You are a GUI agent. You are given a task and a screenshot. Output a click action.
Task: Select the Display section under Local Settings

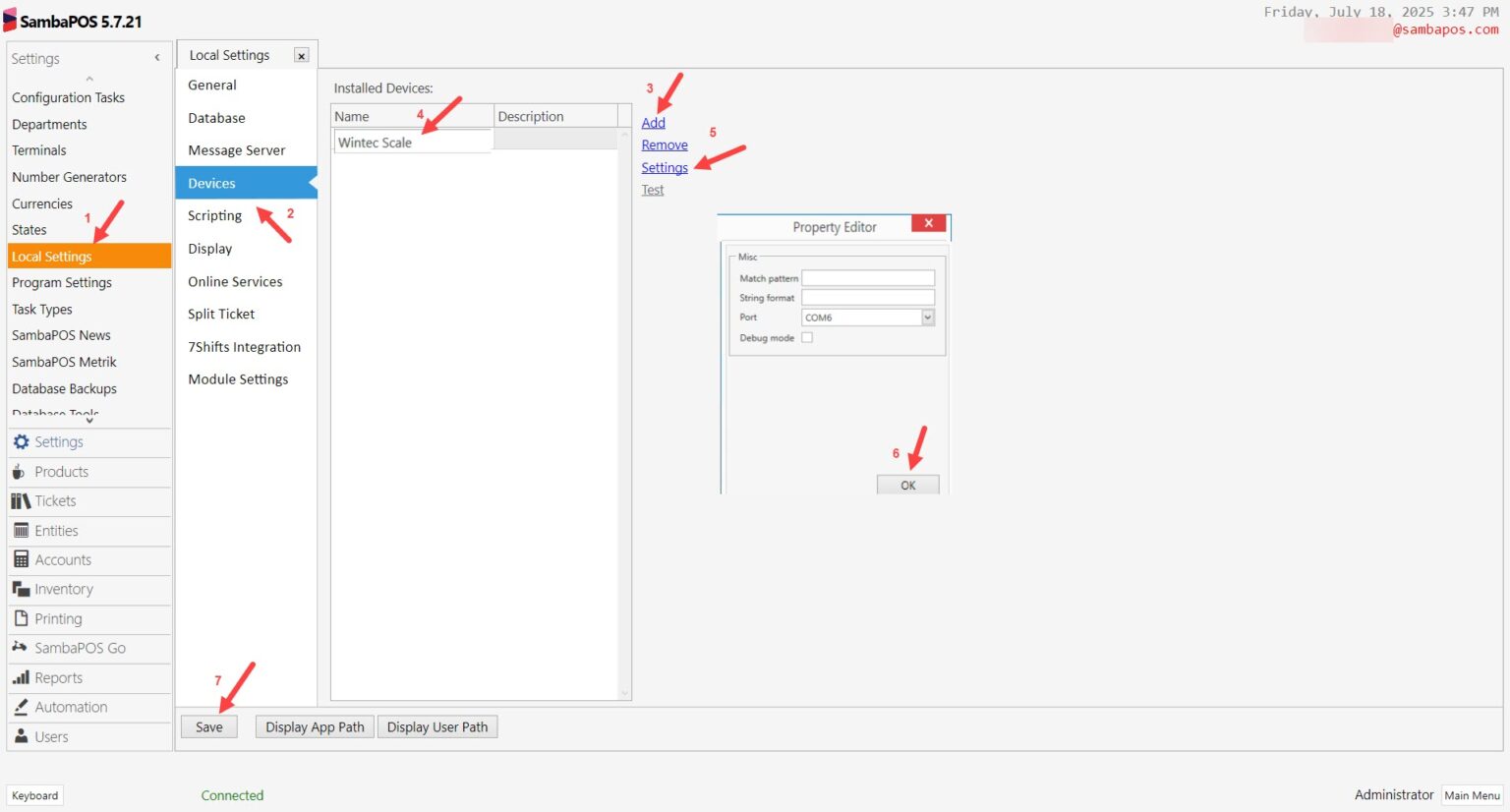coord(209,248)
